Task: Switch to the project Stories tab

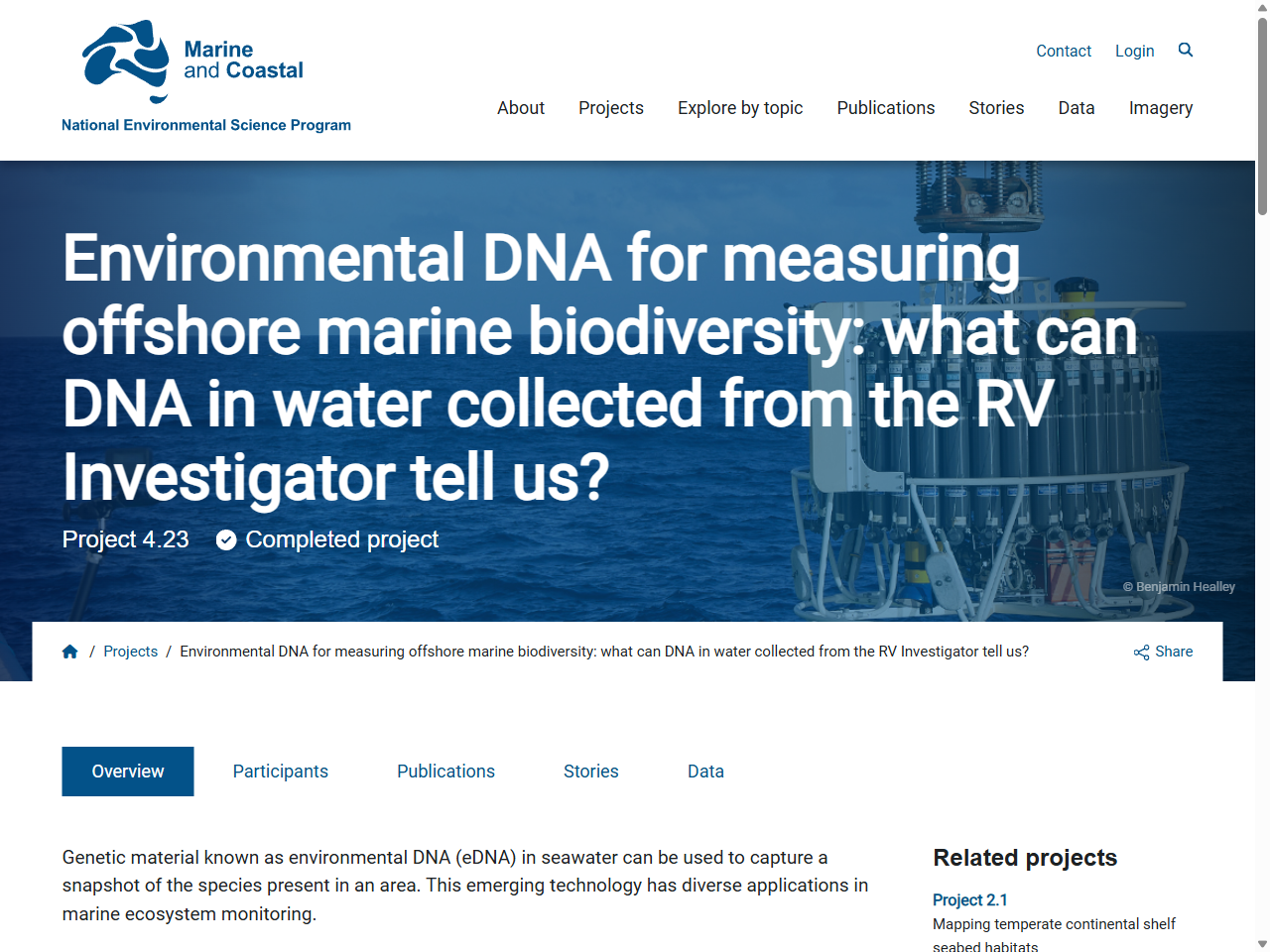Action: (x=591, y=772)
